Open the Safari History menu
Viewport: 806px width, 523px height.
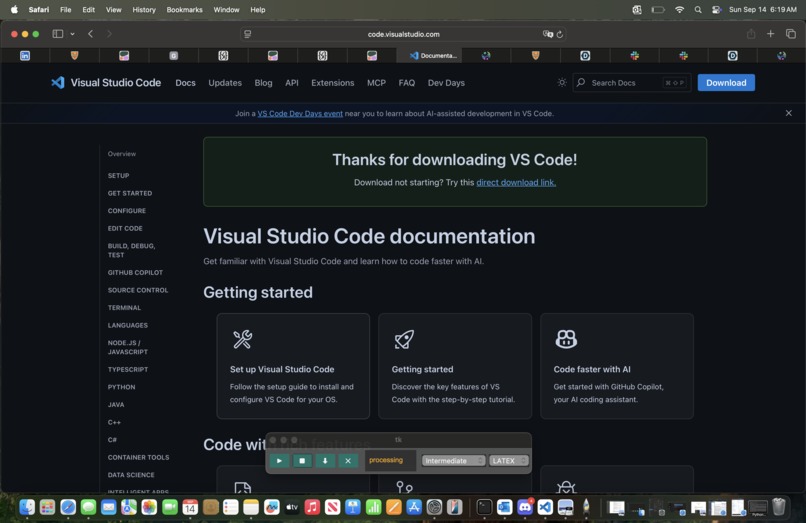tap(144, 9)
